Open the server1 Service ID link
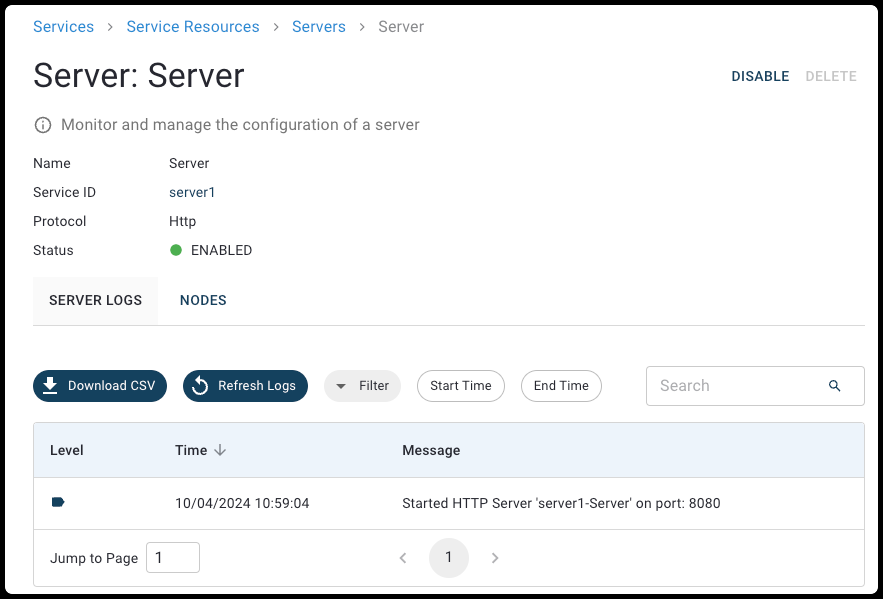The width and height of the screenshot is (883, 599). click(192, 192)
